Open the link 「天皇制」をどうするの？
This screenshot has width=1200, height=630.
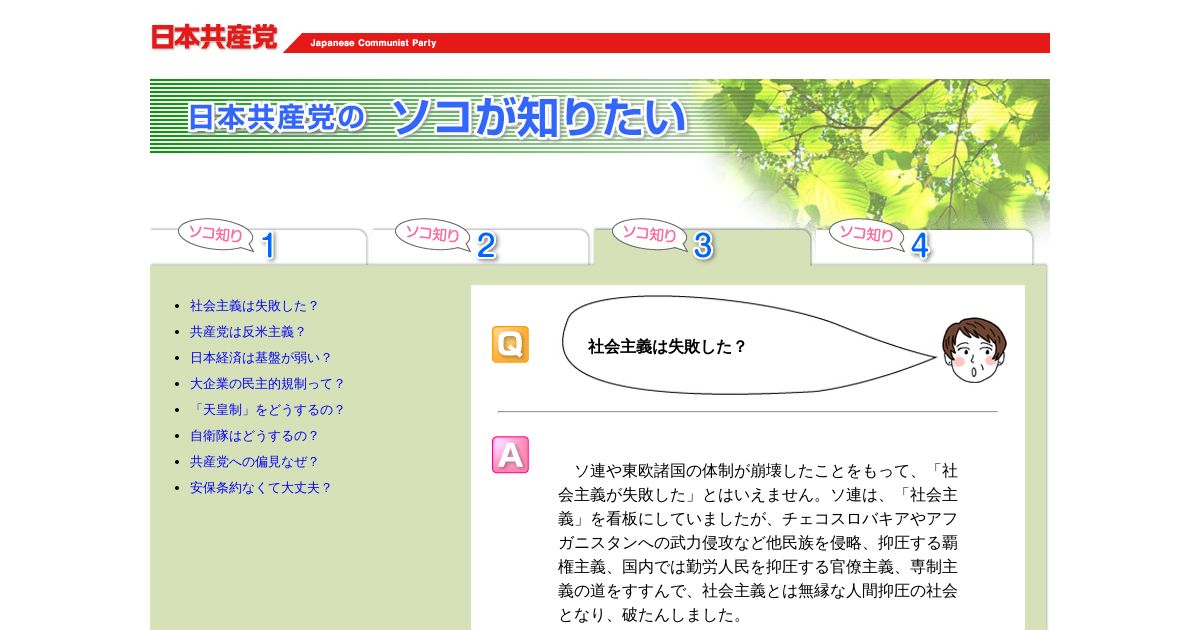tap(267, 410)
